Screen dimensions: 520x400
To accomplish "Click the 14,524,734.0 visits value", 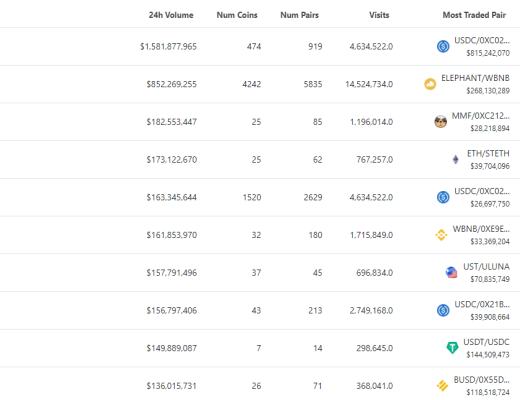I will click(369, 84).
